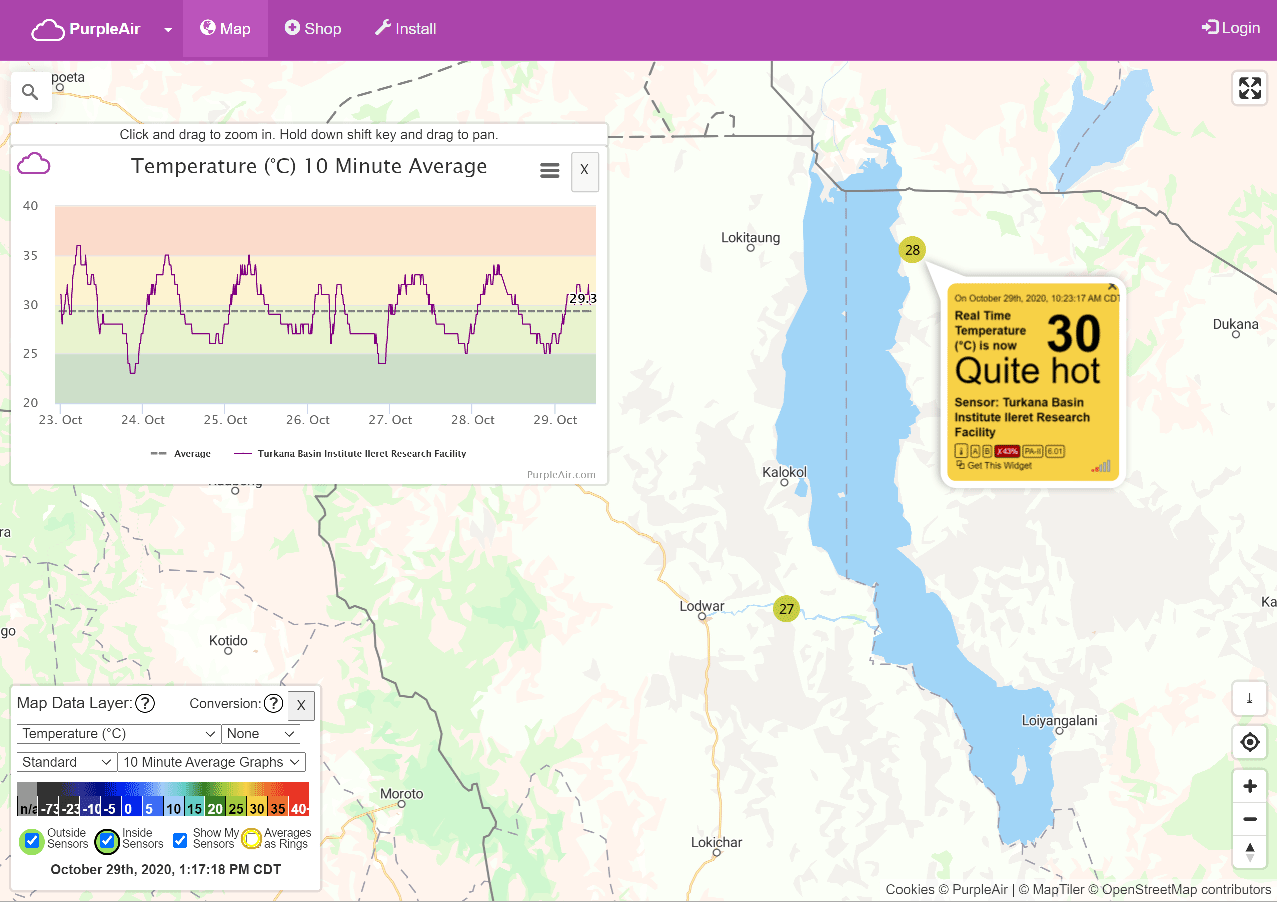This screenshot has height=902, width=1277.
Task: Open Conversion help question icon
Action: (x=273, y=704)
